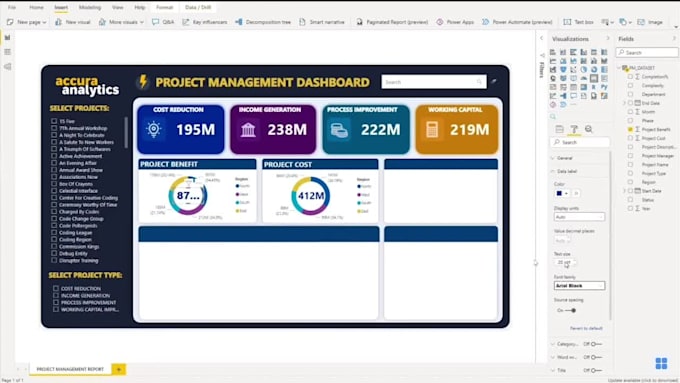Screen dimensions: 680x383
Task: Click the Income Generation bank icon
Action: click(248, 129)
